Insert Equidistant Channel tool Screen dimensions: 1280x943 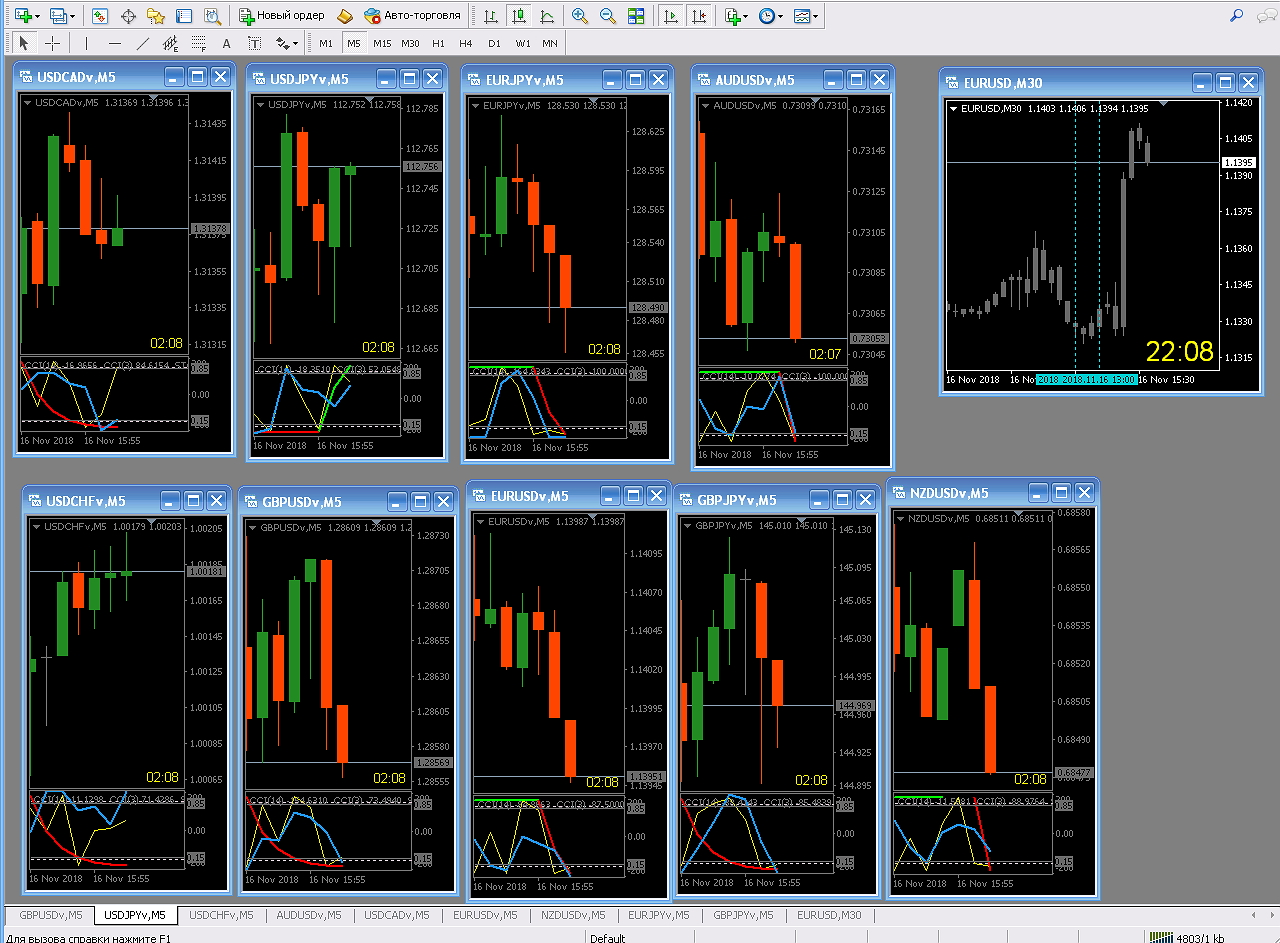coord(171,43)
